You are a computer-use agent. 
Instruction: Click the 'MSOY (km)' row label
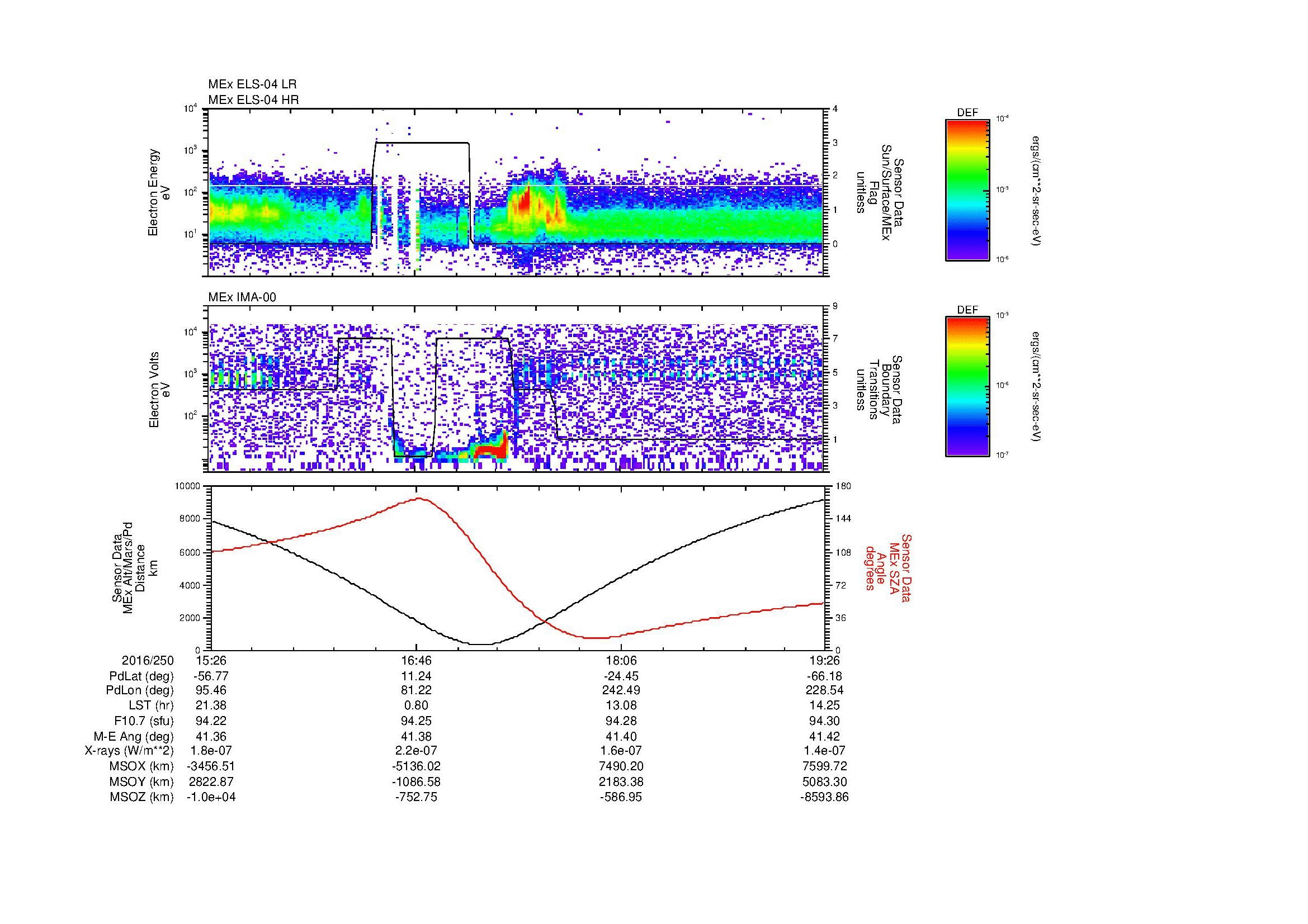pyautogui.click(x=142, y=781)
